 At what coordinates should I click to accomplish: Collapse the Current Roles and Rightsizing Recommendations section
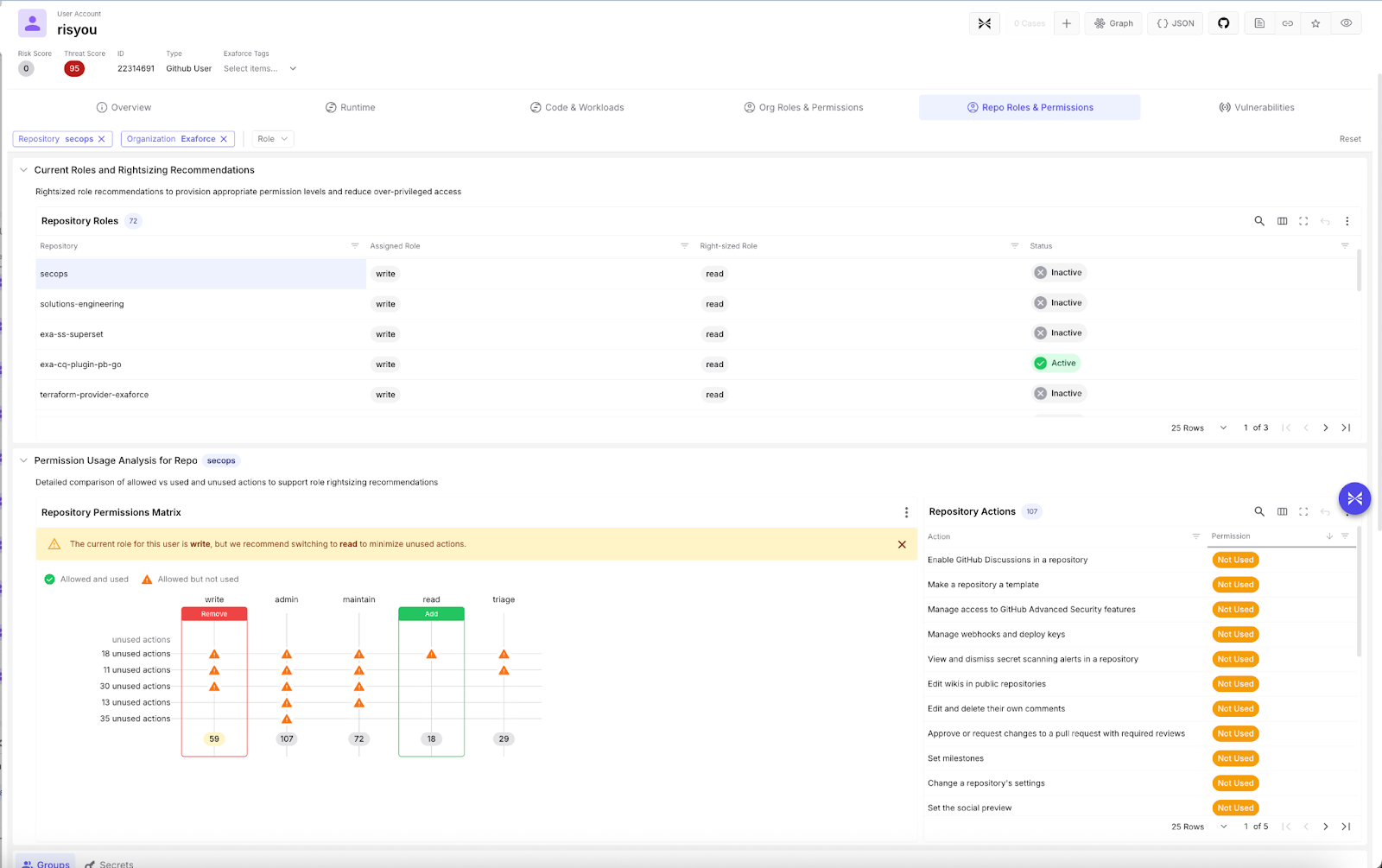(x=23, y=170)
